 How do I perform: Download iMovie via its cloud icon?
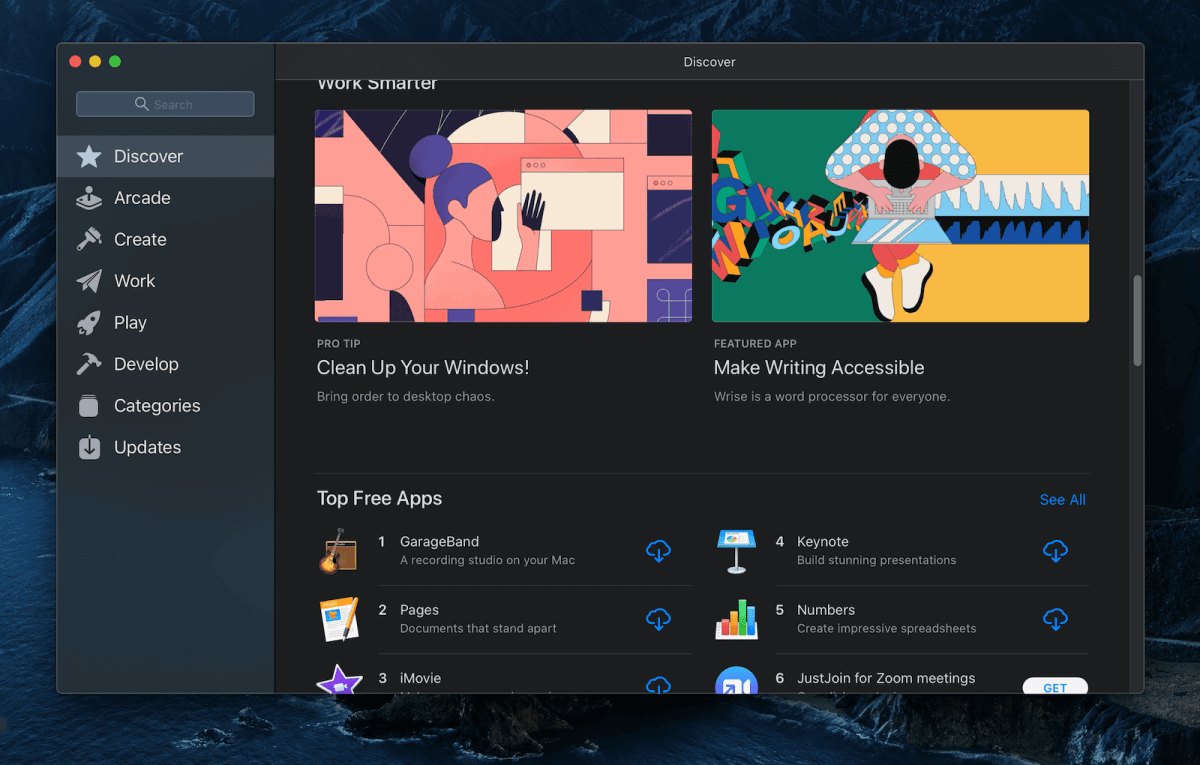pos(658,685)
